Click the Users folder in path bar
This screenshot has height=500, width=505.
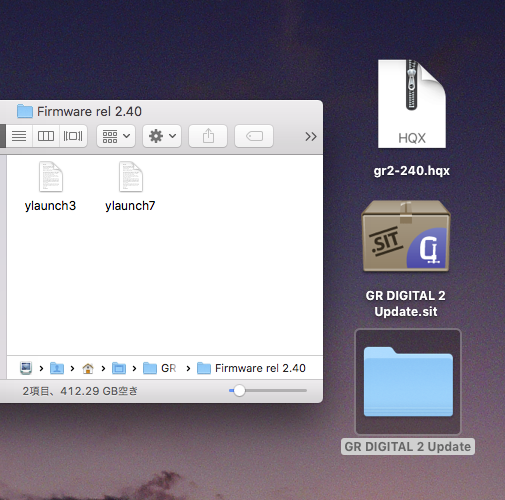click(57, 368)
